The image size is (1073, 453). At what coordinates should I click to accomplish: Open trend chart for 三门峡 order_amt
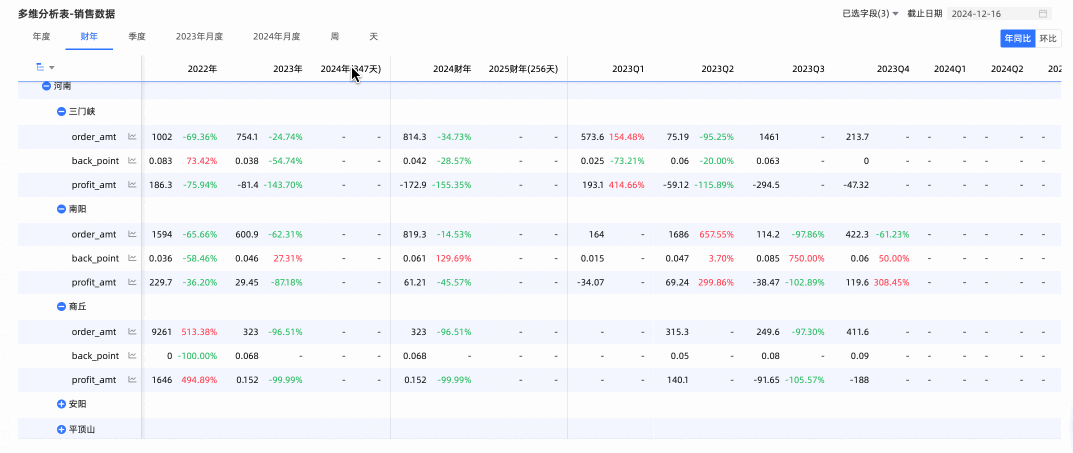point(132,137)
